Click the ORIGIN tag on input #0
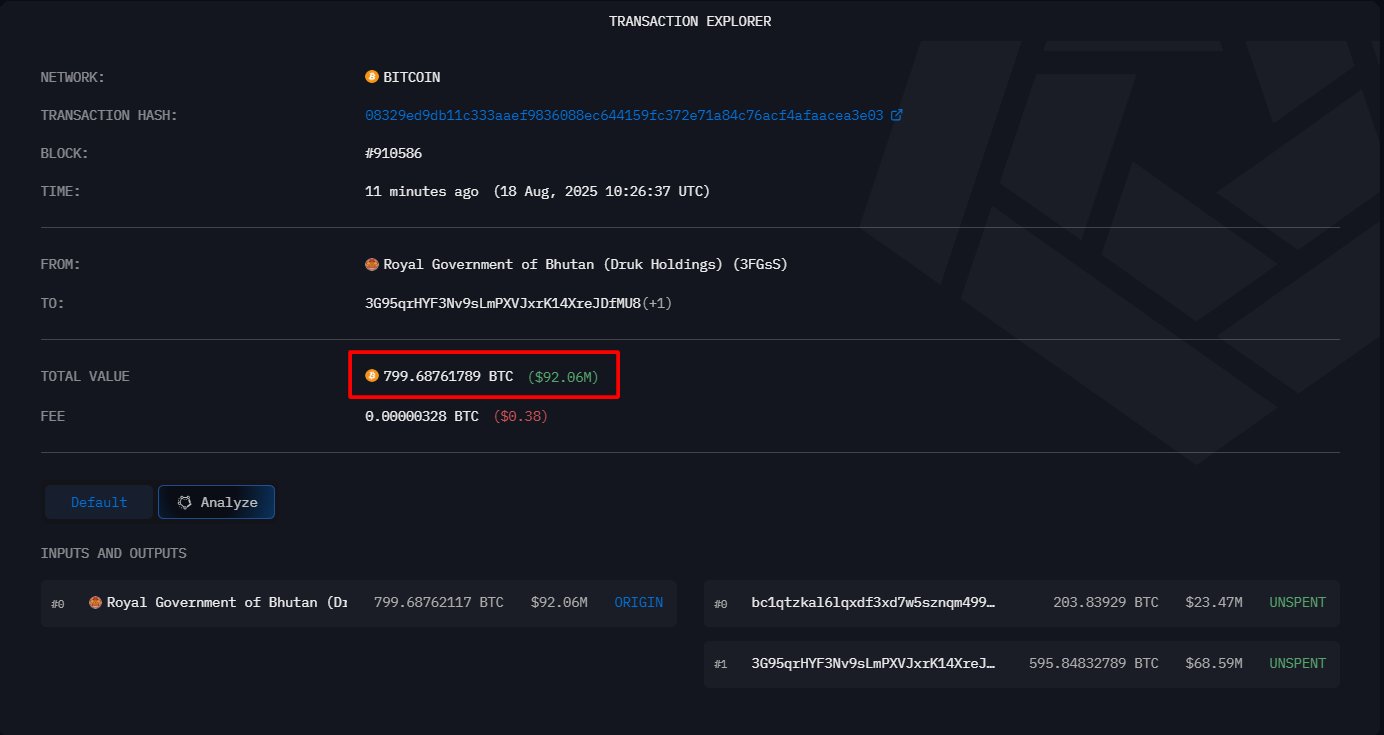 coord(638,602)
